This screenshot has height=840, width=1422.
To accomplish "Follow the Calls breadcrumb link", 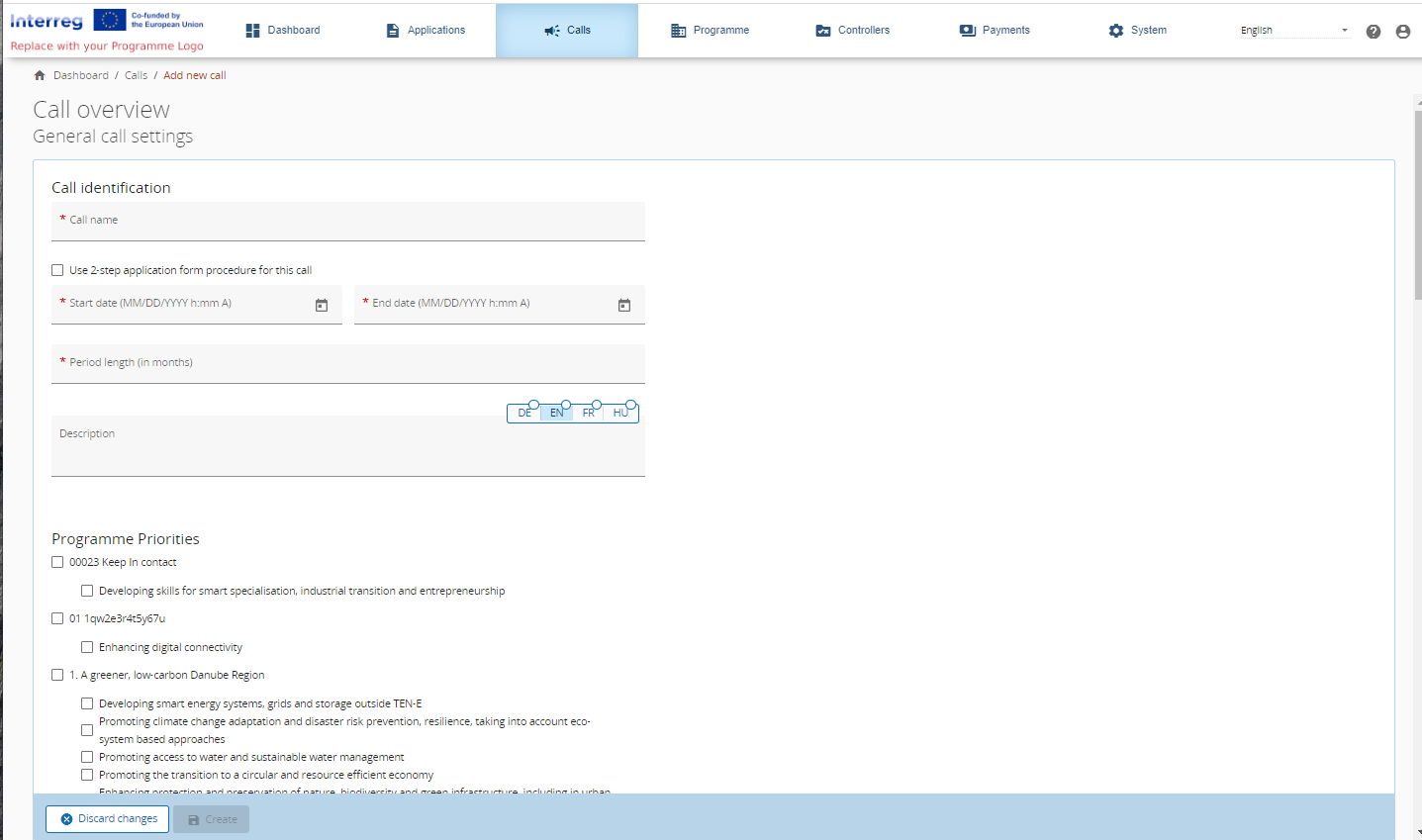I will [x=136, y=75].
